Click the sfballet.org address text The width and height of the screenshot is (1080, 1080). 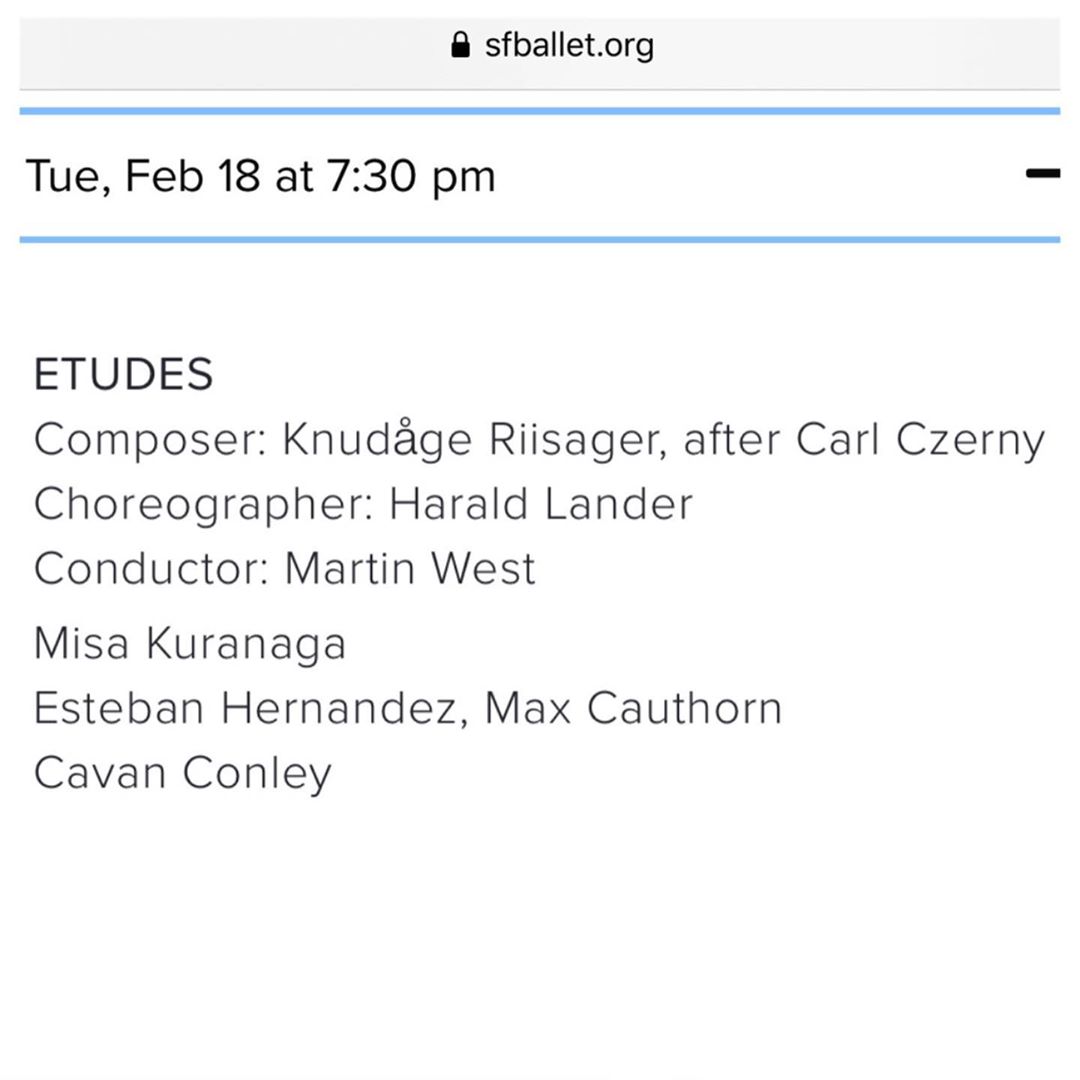click(569, 45)
